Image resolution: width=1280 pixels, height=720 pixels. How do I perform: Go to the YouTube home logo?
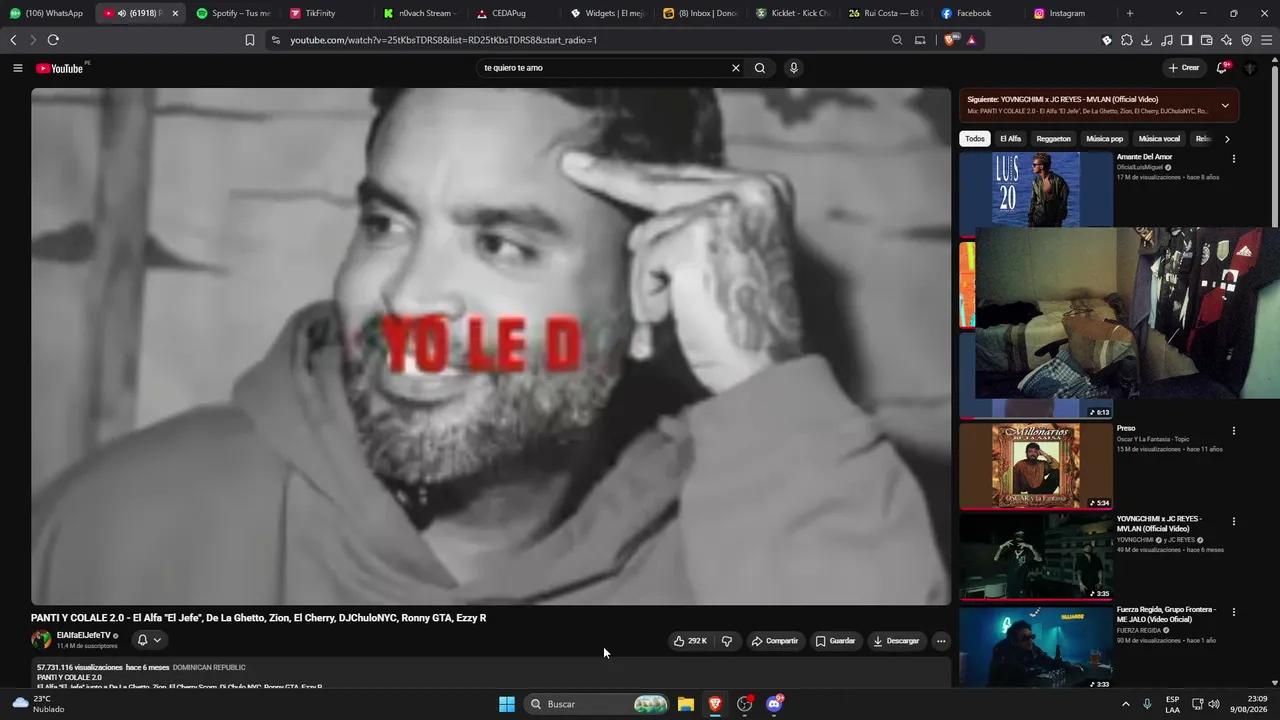point(61,68)
